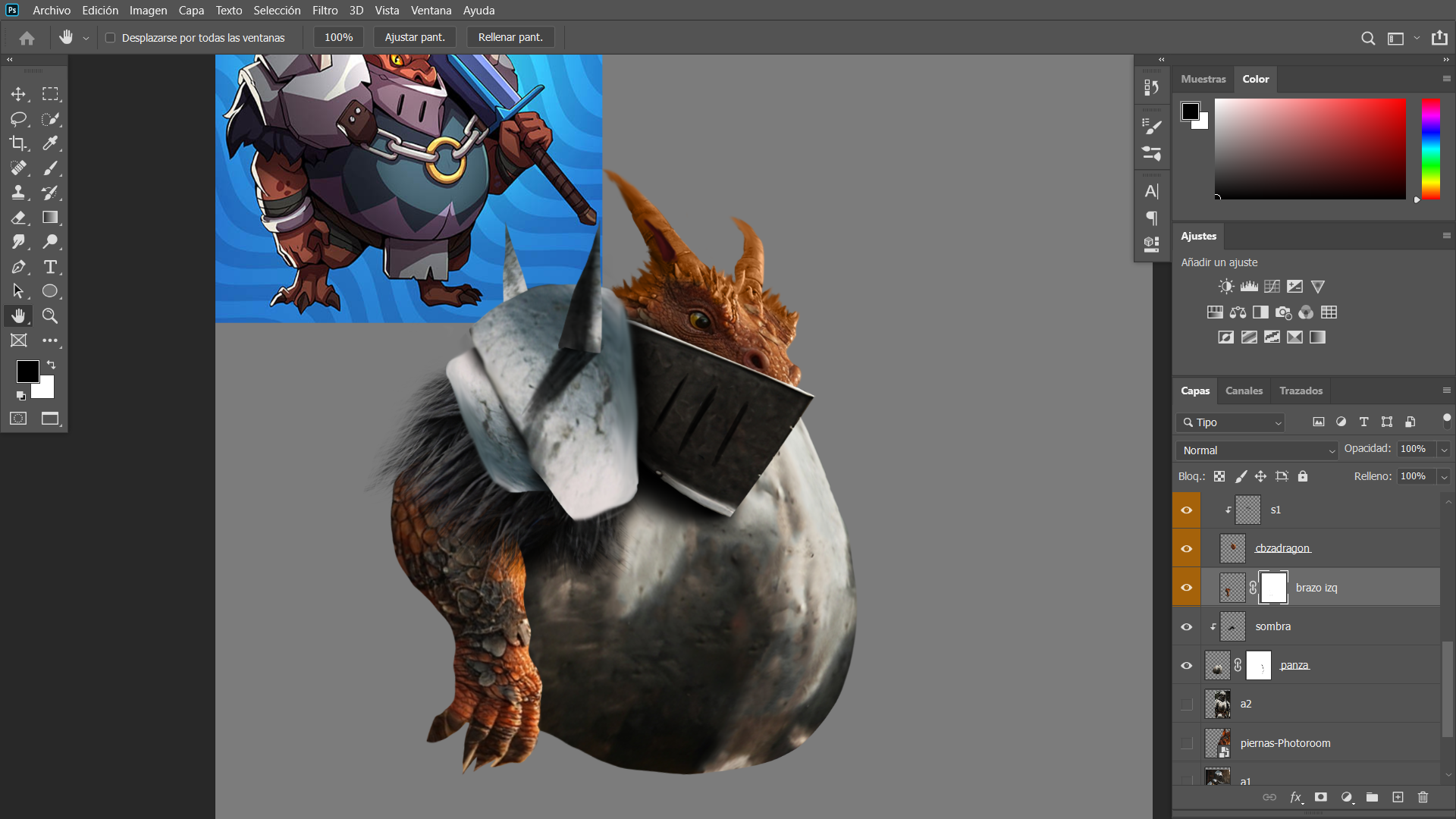Screen dimensions: 1456x819
Task: Open the Selección menu
Action: (x=277, y=11)
